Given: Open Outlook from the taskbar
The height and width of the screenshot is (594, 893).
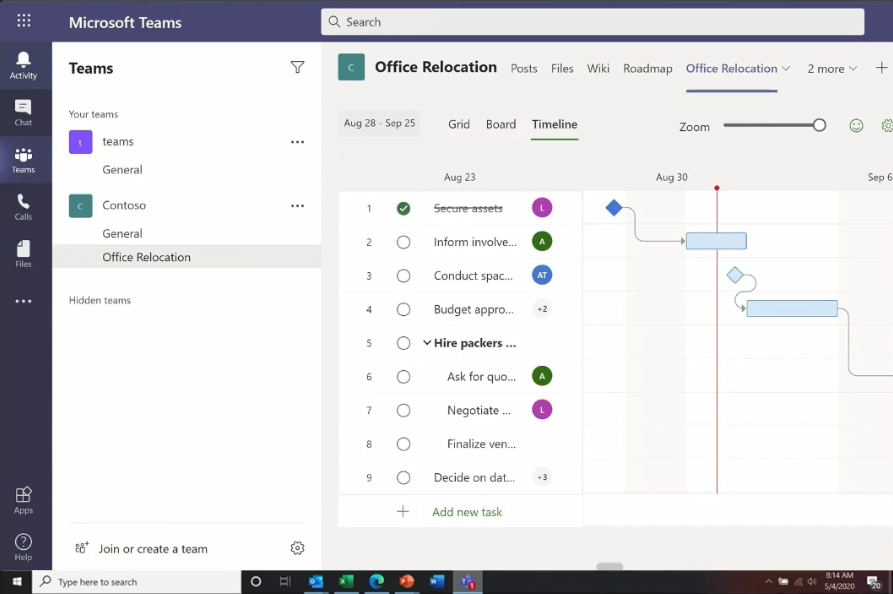Looking at the screenshot, I should [316, 581].
